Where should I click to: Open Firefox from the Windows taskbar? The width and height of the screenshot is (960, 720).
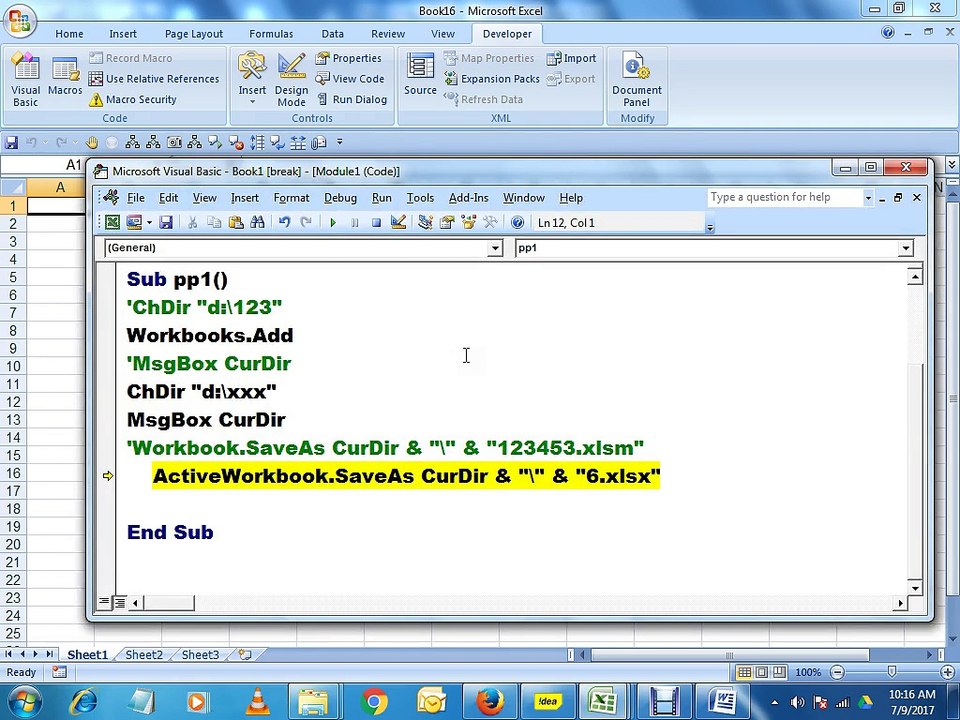[490, 702]
